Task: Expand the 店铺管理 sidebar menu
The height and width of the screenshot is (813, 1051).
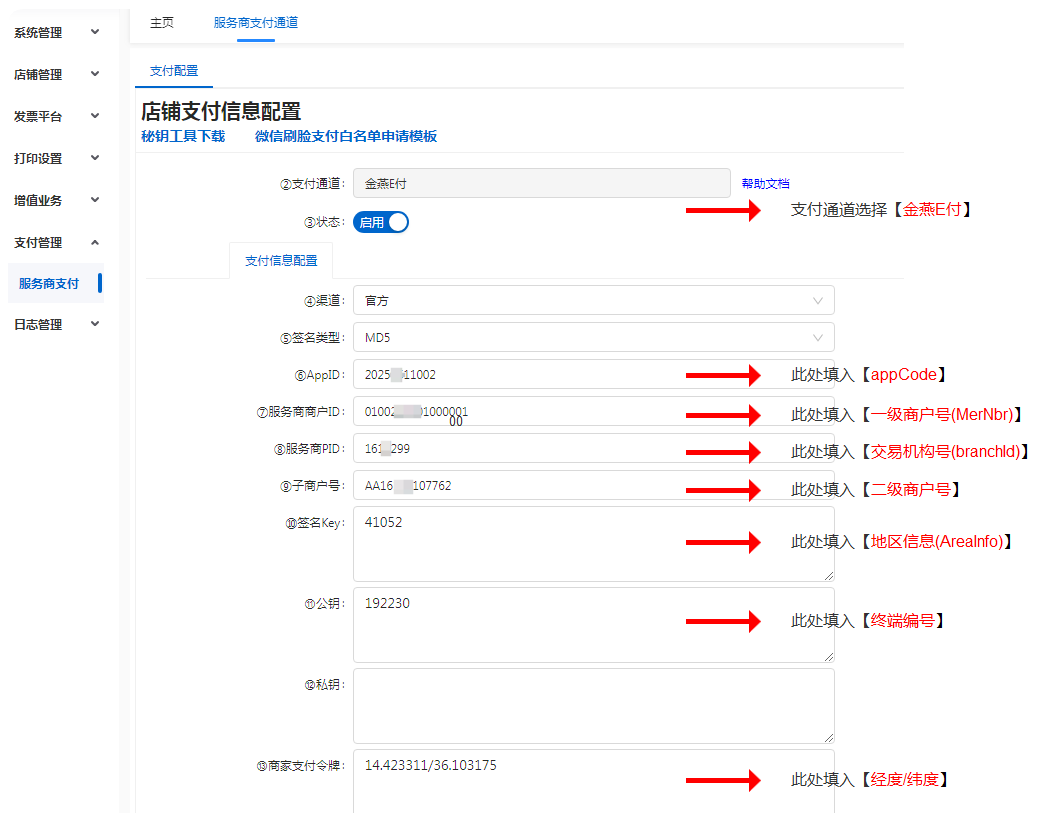Action: pyautogui.click(x=56, y=75)
